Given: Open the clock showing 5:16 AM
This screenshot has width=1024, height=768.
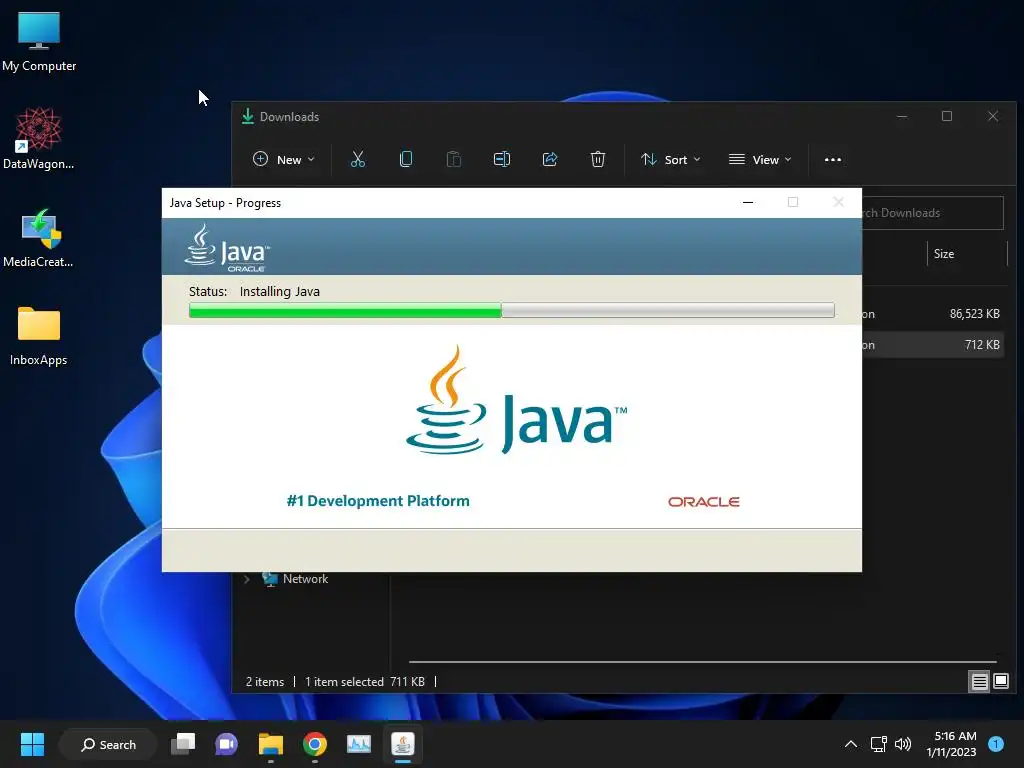Looking at the screenshot, I should (952, 744).
